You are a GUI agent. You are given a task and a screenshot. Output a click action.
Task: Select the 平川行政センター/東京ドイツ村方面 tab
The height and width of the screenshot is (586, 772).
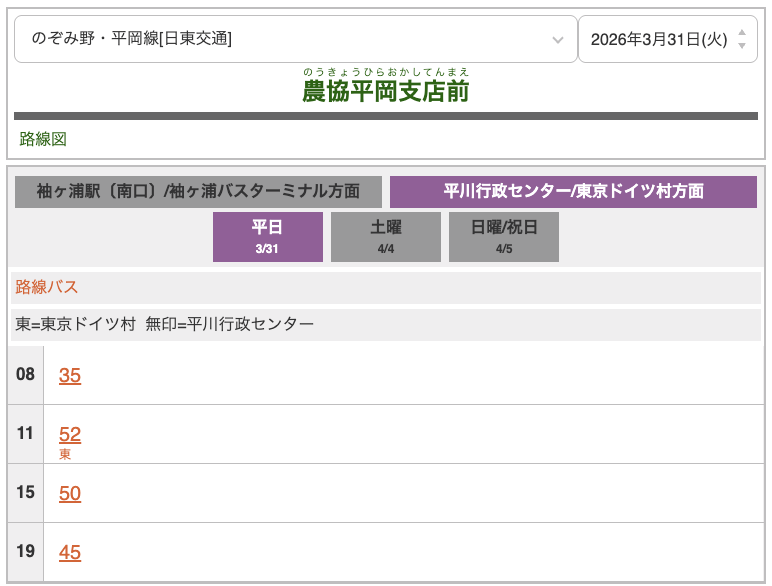573,191
